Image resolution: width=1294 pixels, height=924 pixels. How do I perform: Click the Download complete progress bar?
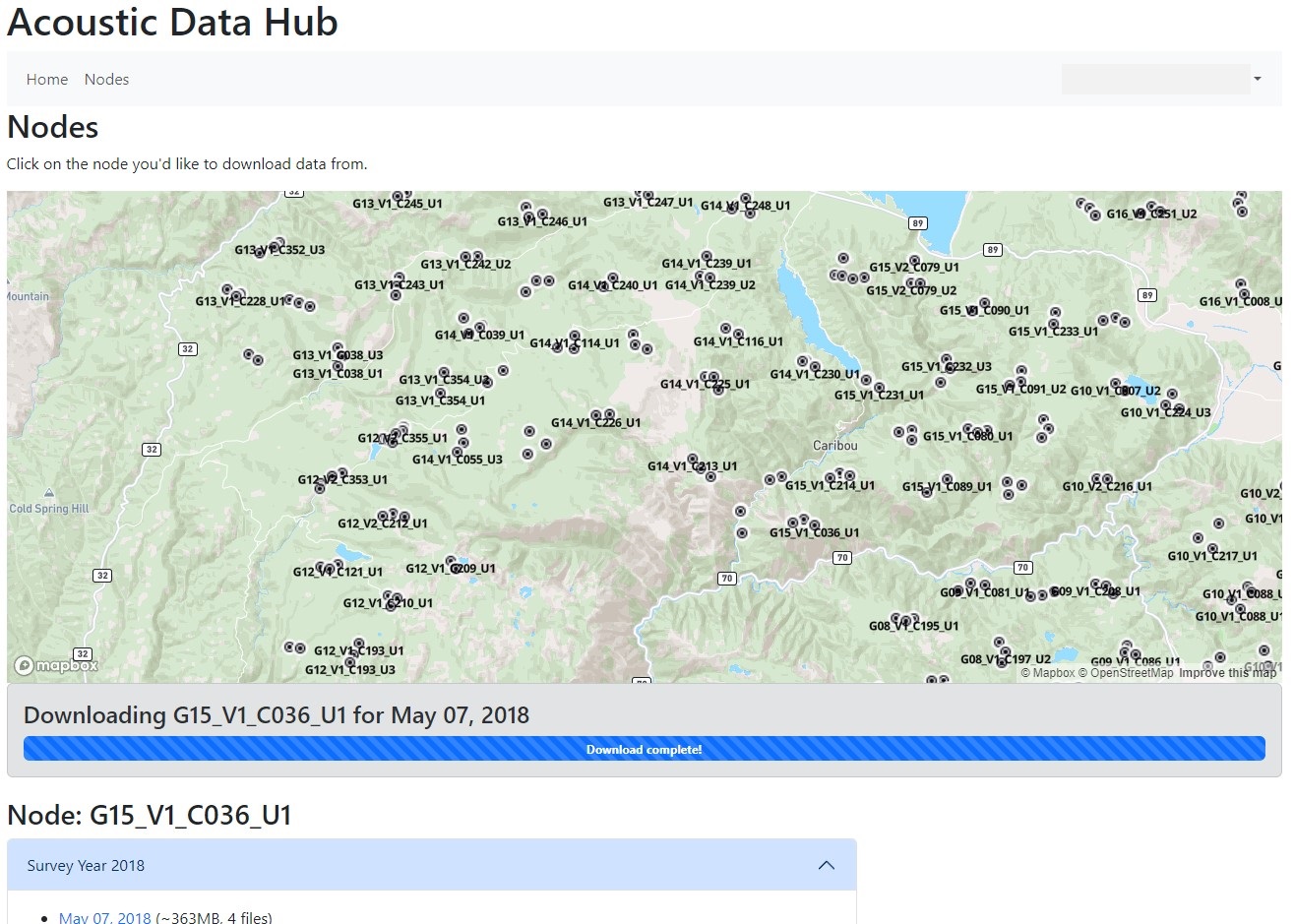click(645, 749)
